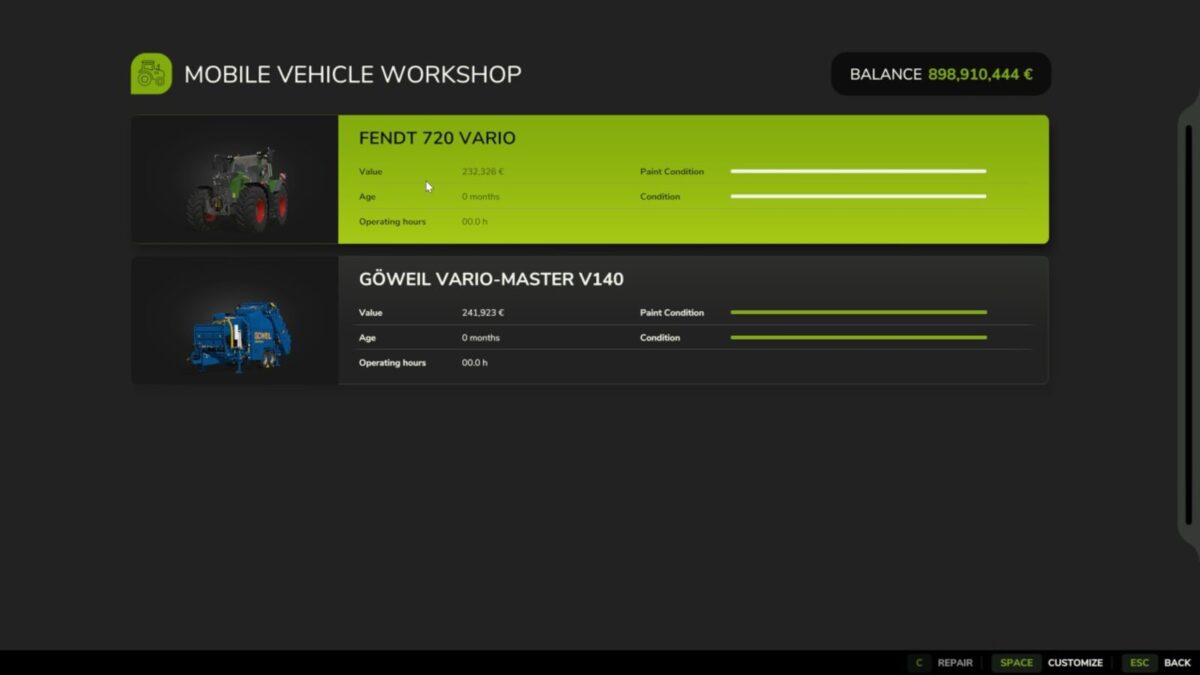Click the ESC key hint for Back
Screen dimensions: 1200x675
1139,662
